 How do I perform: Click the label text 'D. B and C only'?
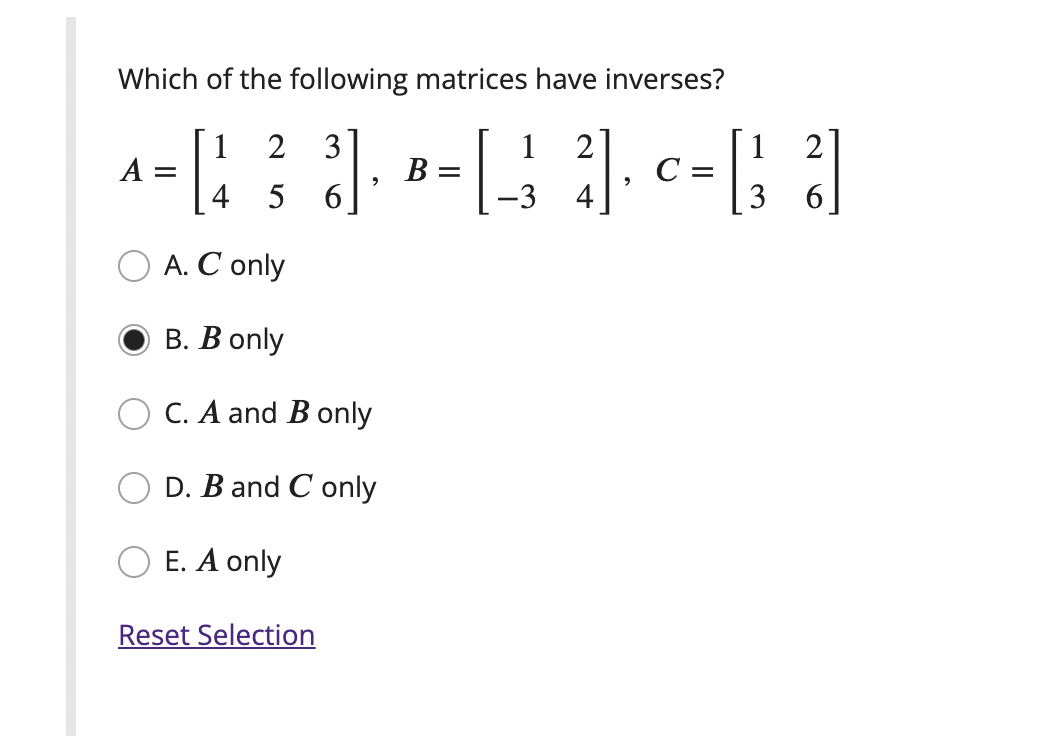tap(271, 487)
